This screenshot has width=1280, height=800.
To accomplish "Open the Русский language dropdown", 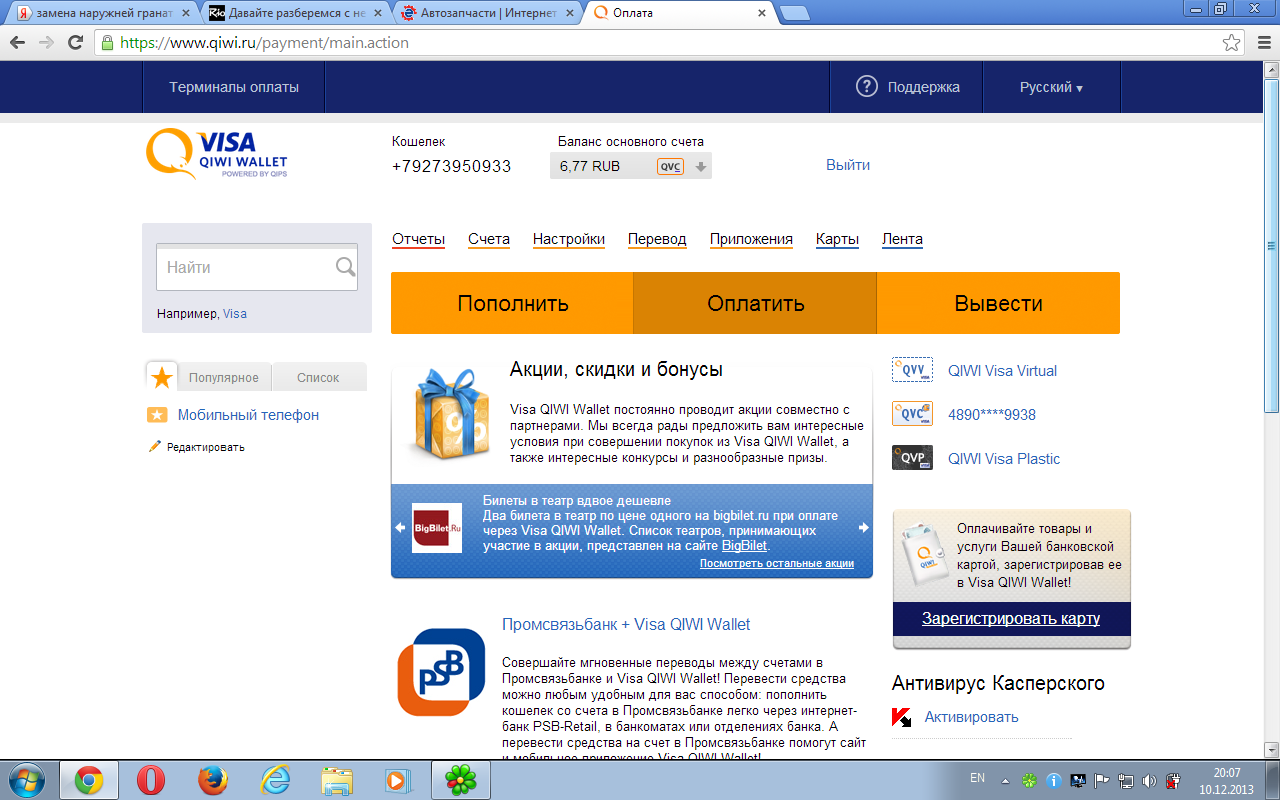I will (x=1051, y=87).
